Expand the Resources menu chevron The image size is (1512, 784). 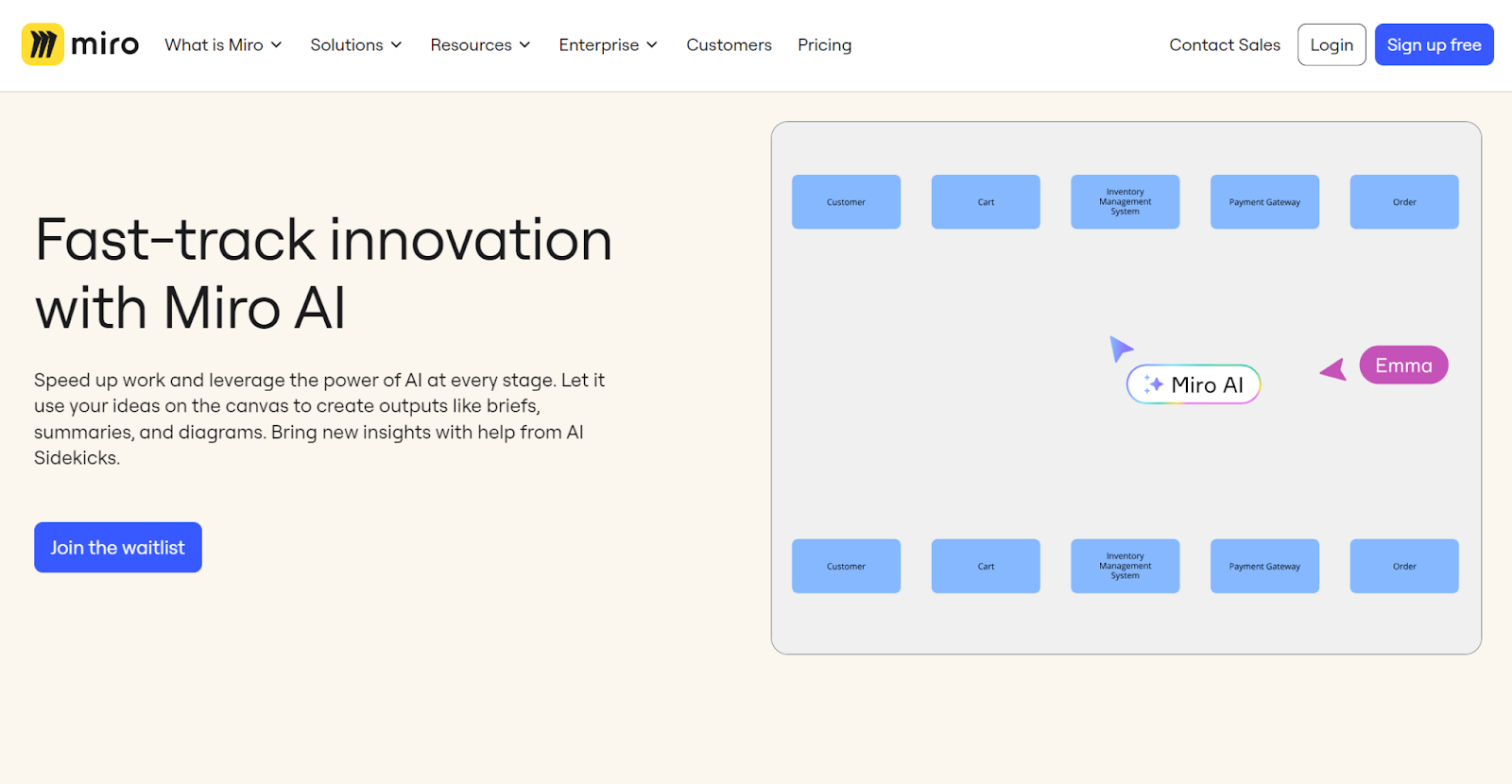[x=525, y=45]
